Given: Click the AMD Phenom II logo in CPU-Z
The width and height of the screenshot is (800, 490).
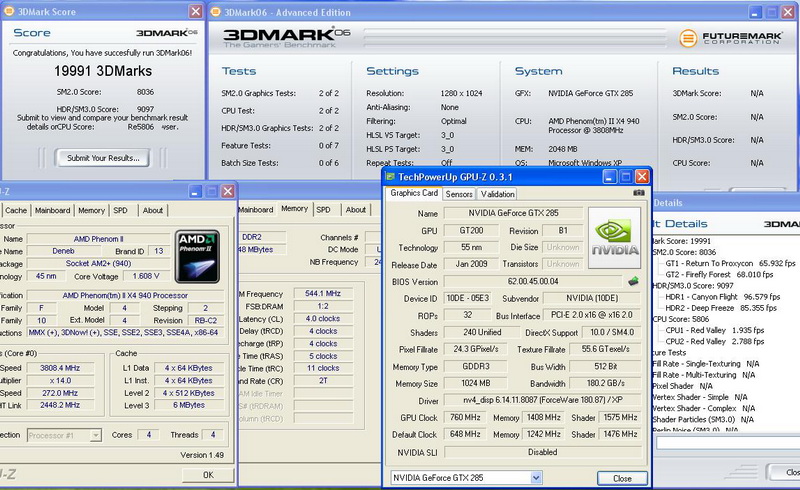Looking at the screenshot, I should (197, 256).
